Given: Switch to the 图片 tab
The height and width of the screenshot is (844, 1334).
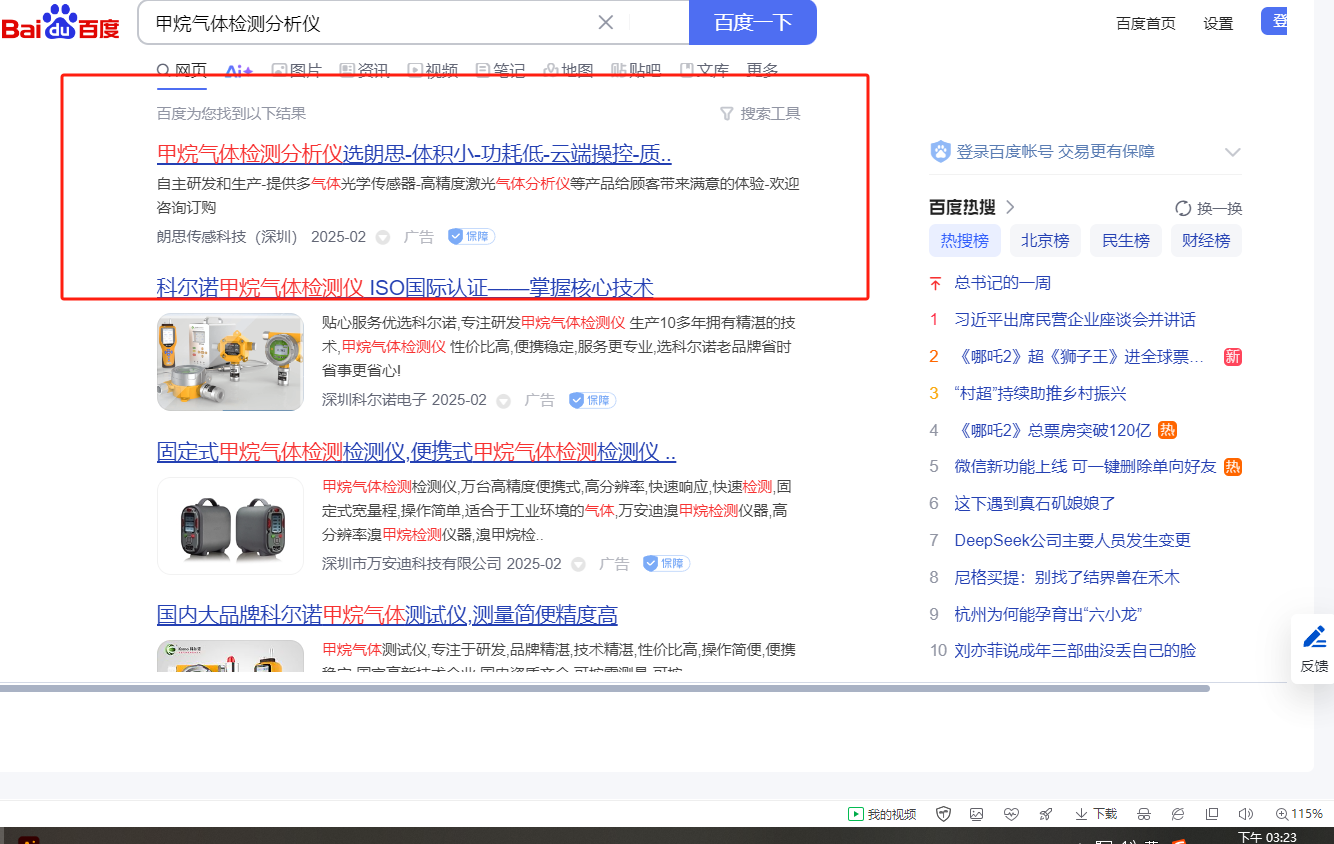Looking at the screenshot, I should 297,70.
